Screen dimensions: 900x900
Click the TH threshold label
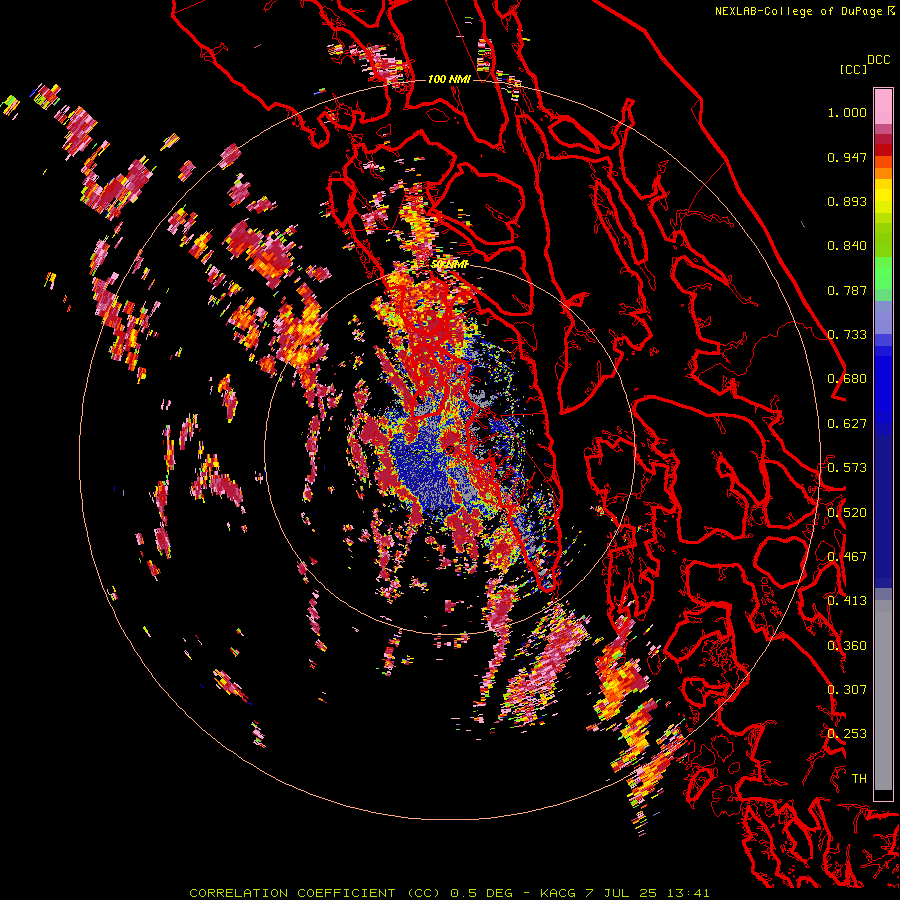coord(859,779)
